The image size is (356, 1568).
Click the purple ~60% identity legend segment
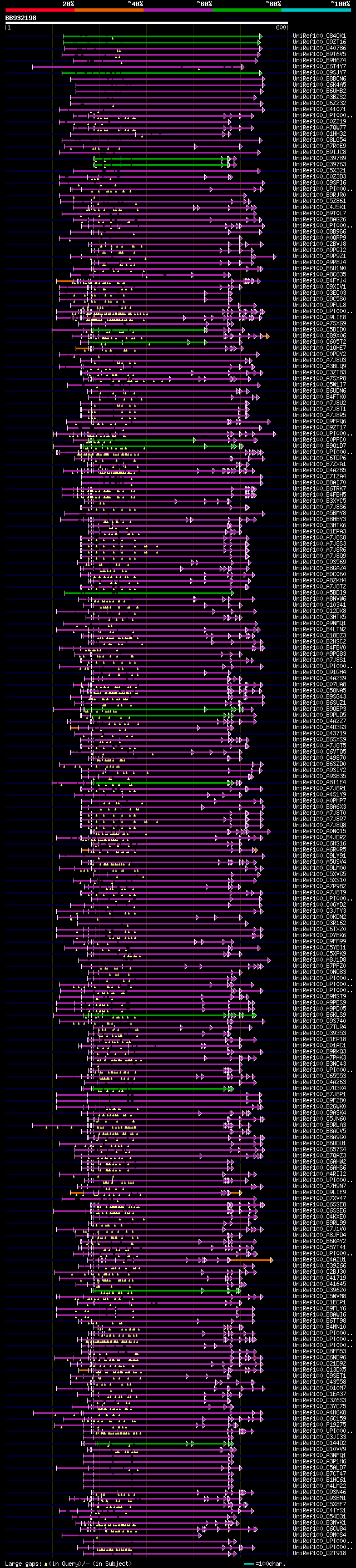179,10
